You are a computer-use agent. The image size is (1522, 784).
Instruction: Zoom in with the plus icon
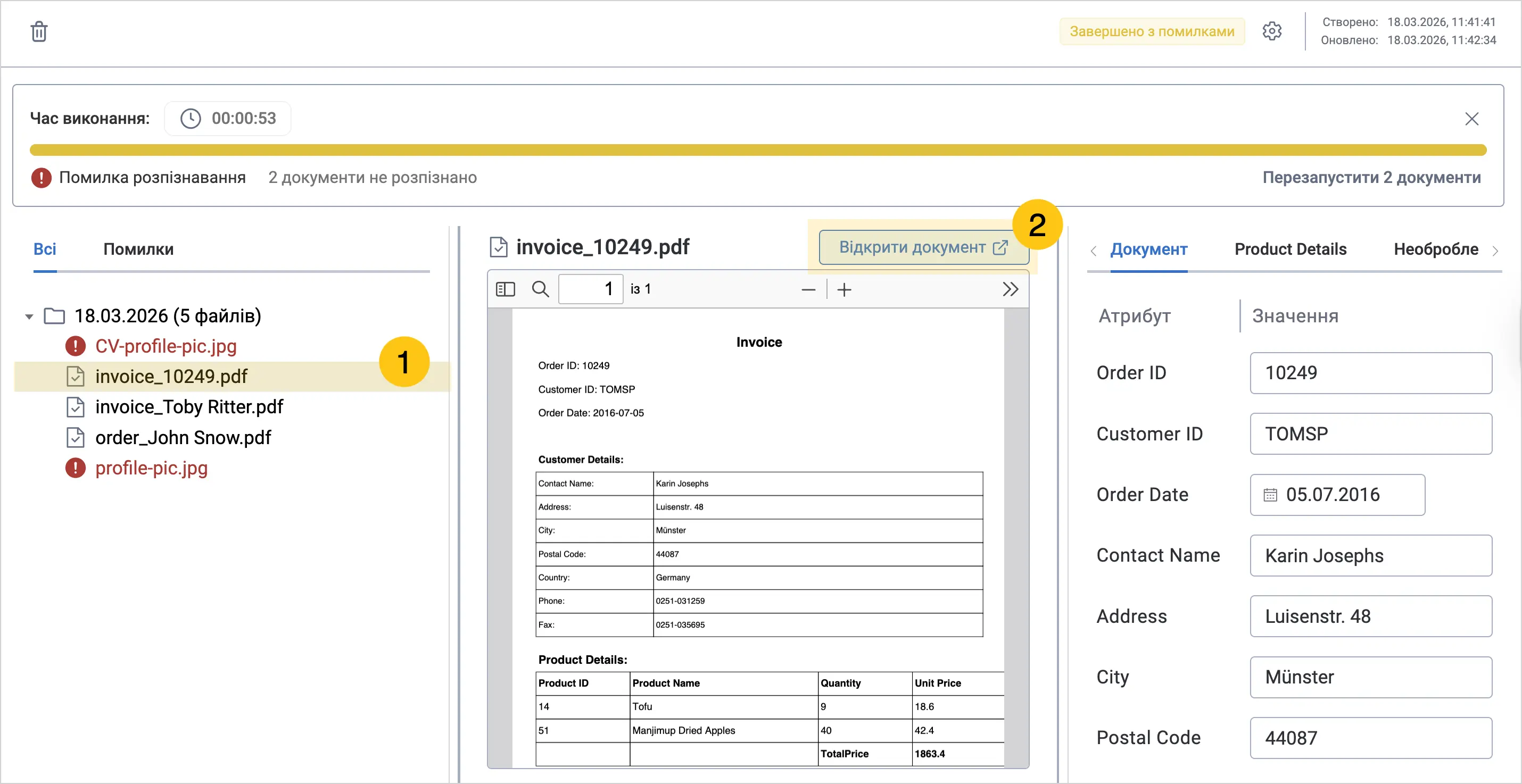point(845,289)
